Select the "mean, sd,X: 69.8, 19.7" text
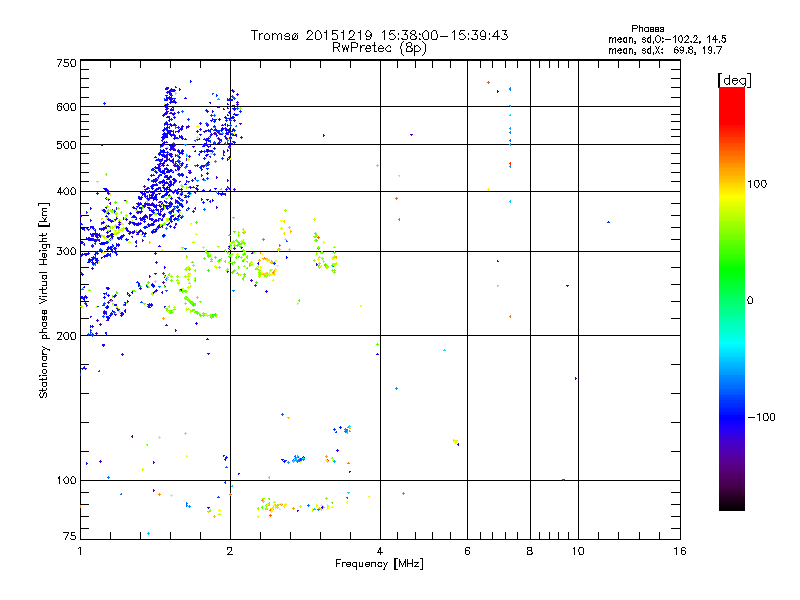Image resolution: width=800 pixels, height=600 pixels. click(665, 50)
